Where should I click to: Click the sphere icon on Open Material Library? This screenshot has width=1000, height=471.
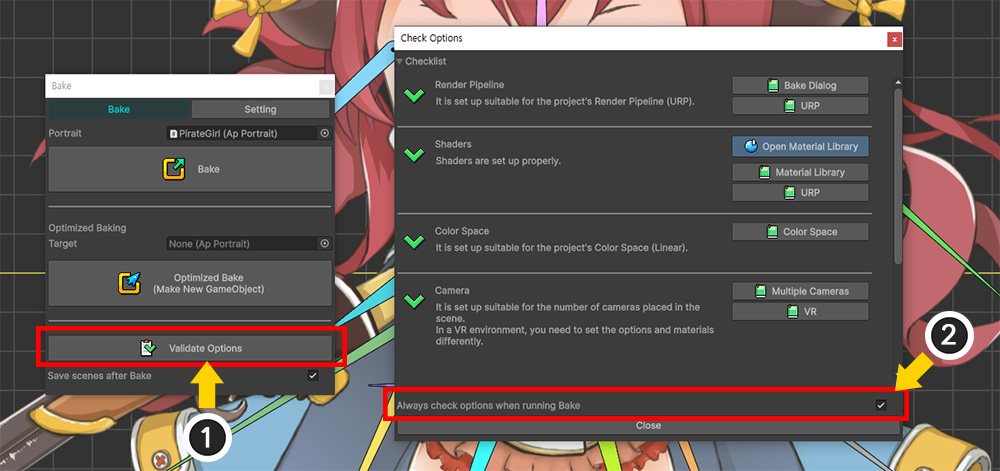(751, 147)
